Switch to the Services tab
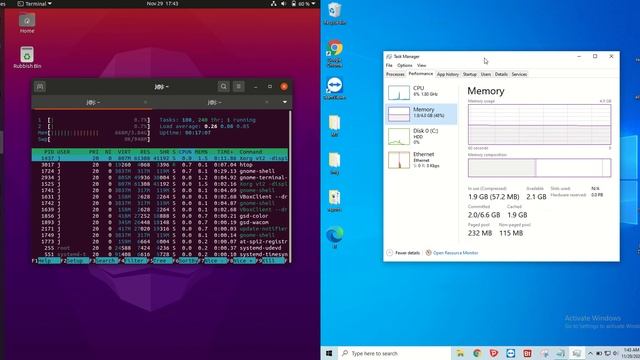Image resolution: width=640 pixels, height=360 pixels. coord(519,74)
